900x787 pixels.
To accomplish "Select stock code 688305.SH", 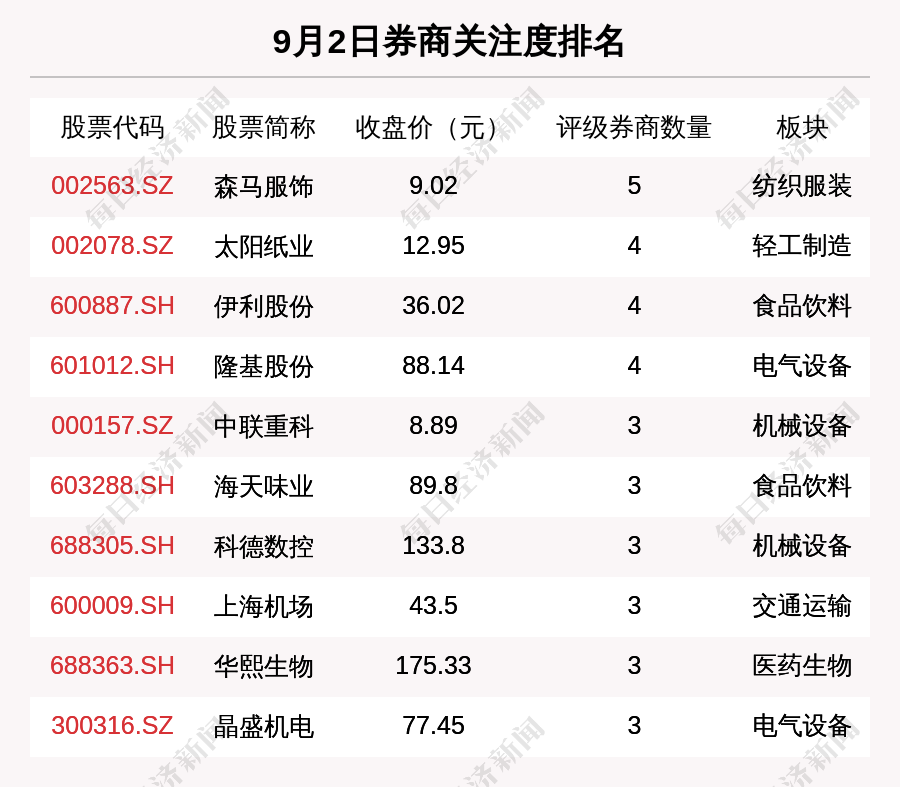I will click(112, 545).
